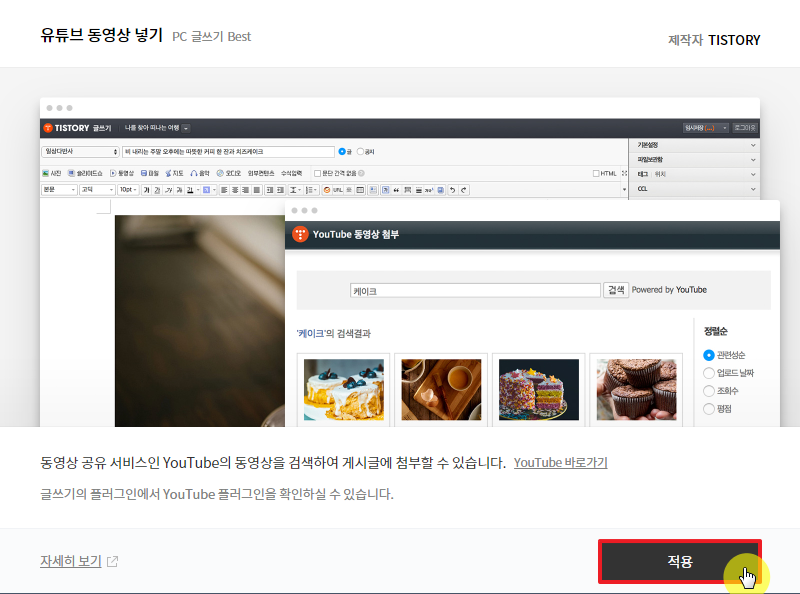Viewport: 800px width, 594px height.
Task: Click the 적용 apply button
Action: [680, 561]
